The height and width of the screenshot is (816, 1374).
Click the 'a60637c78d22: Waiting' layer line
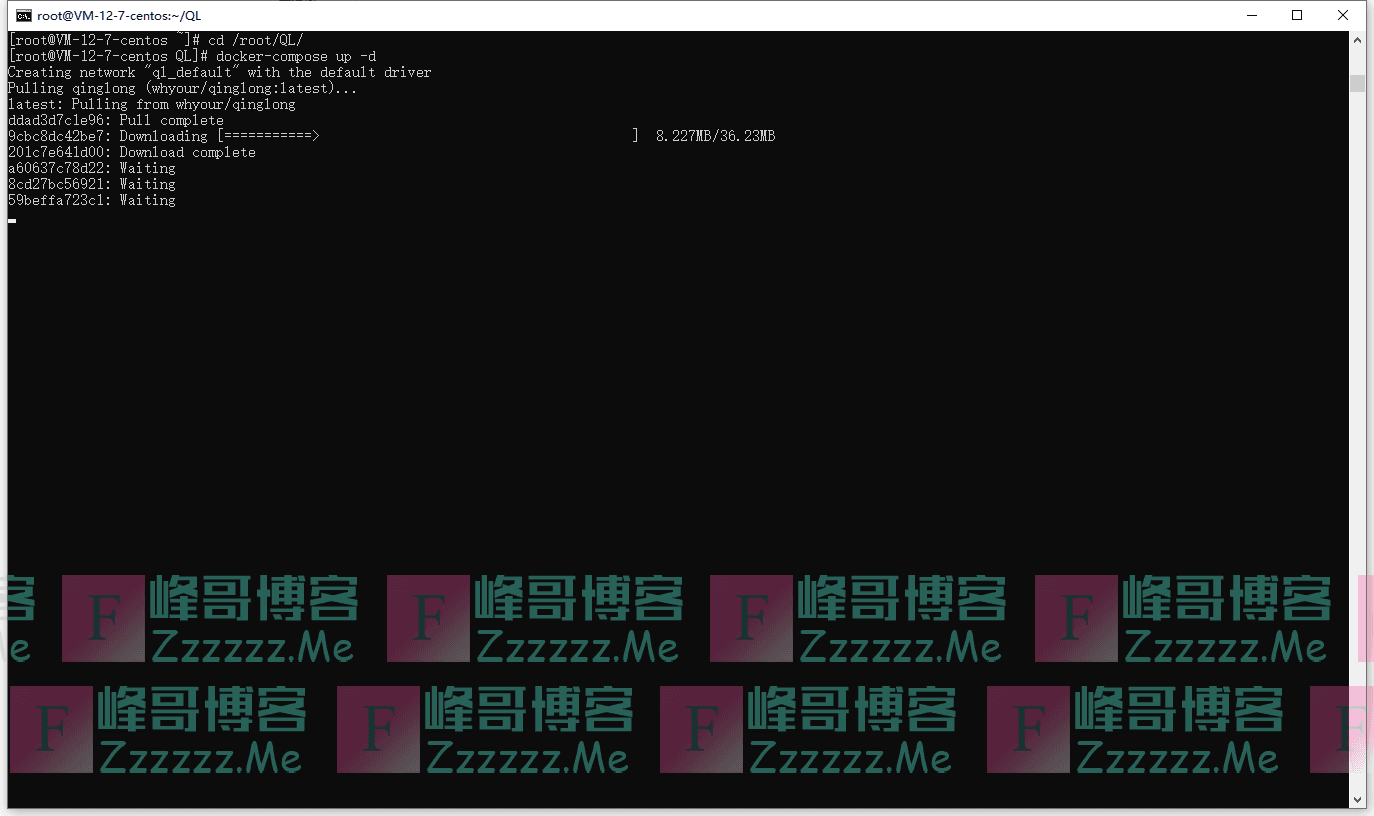click(x=91, y=168)
